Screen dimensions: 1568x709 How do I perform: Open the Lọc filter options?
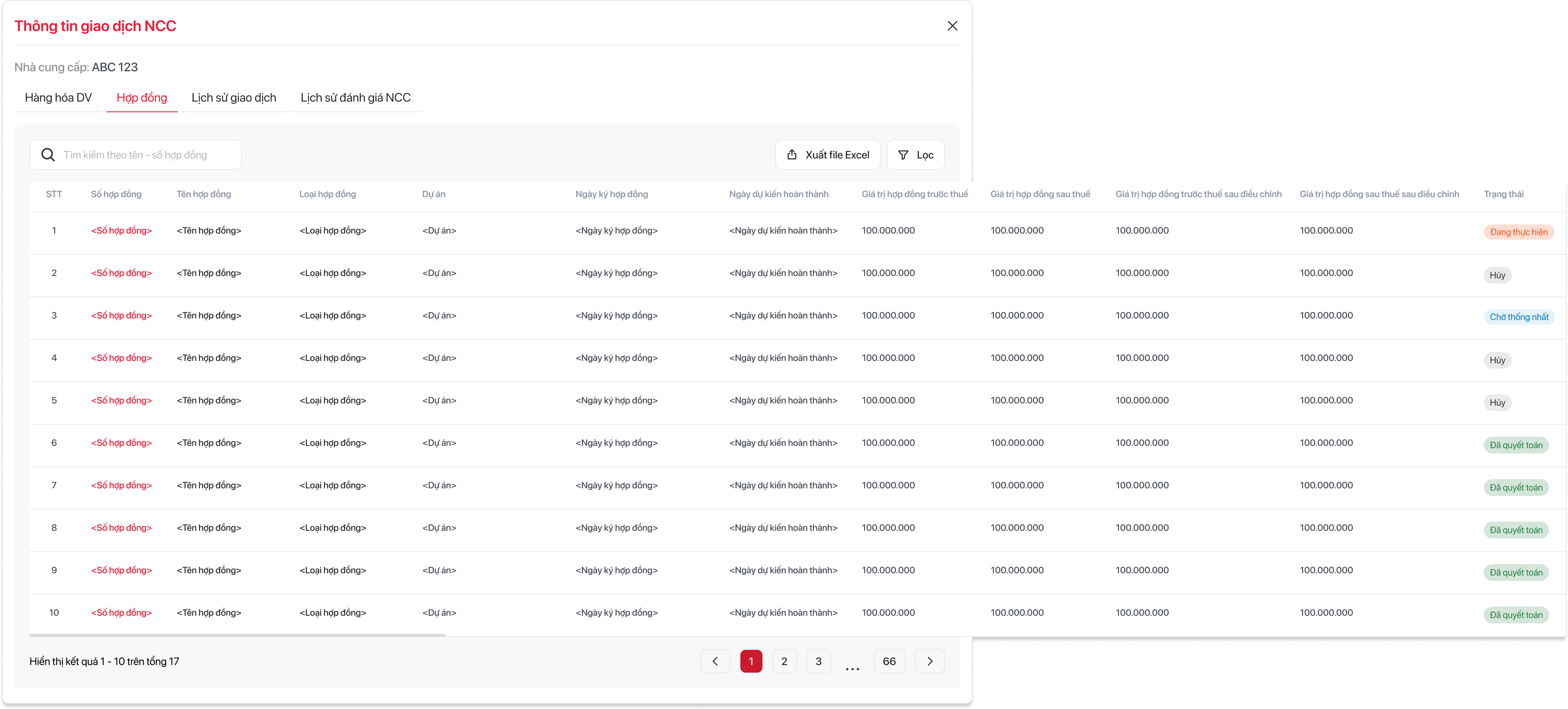tap(924, 155)
